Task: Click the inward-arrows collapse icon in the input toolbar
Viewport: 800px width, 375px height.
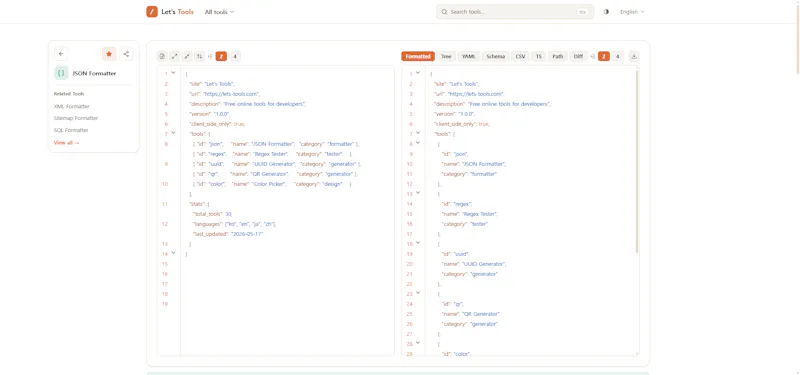Action: pos(187,56)
